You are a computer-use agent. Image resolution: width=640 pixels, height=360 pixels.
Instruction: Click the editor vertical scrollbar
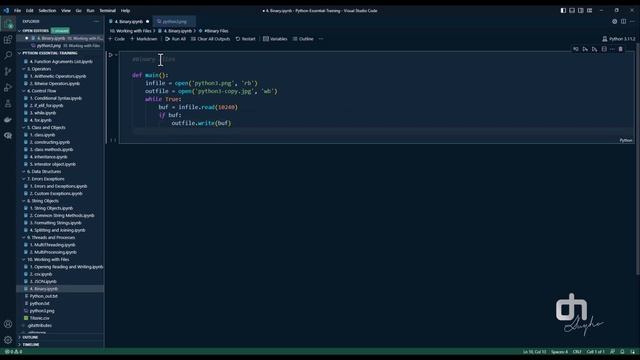tap(638, 159)
